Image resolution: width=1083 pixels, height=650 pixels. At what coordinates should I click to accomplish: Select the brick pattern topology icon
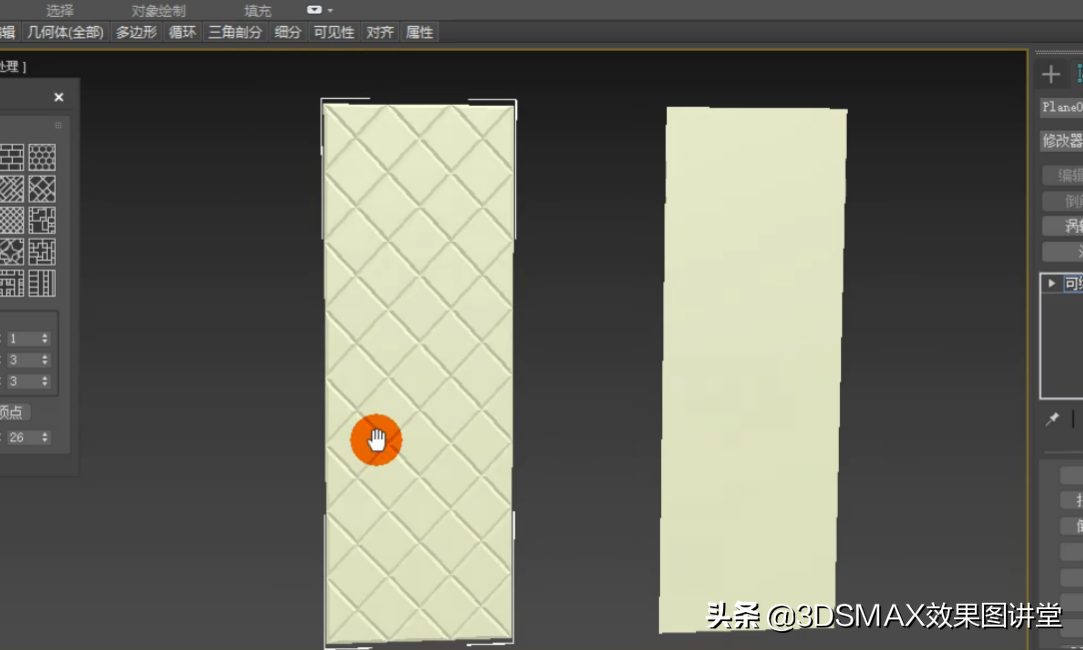coord(10,157)
